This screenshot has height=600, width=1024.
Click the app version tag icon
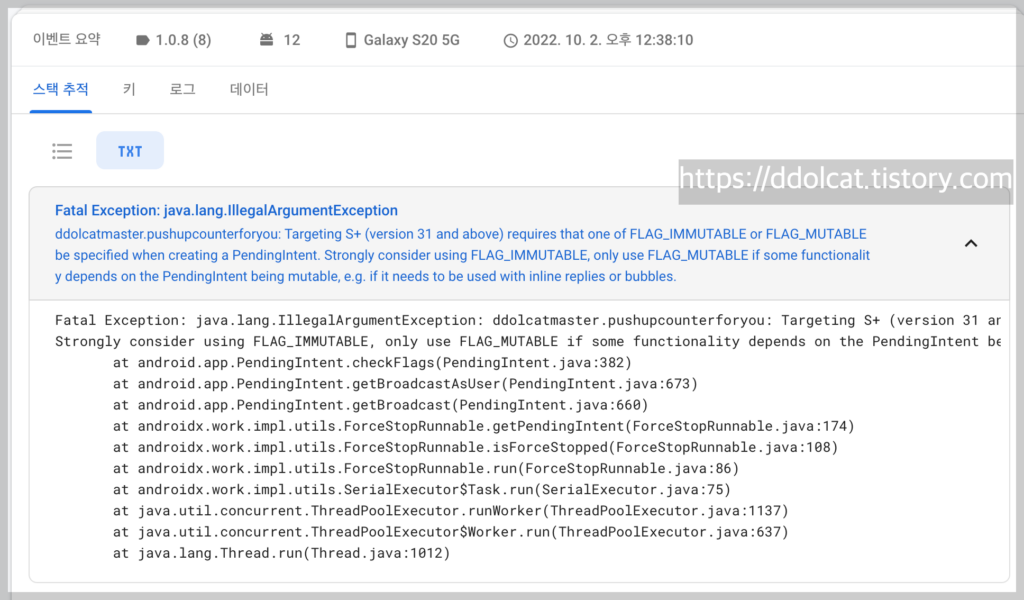pyautogui.click(x=143, y=40)
